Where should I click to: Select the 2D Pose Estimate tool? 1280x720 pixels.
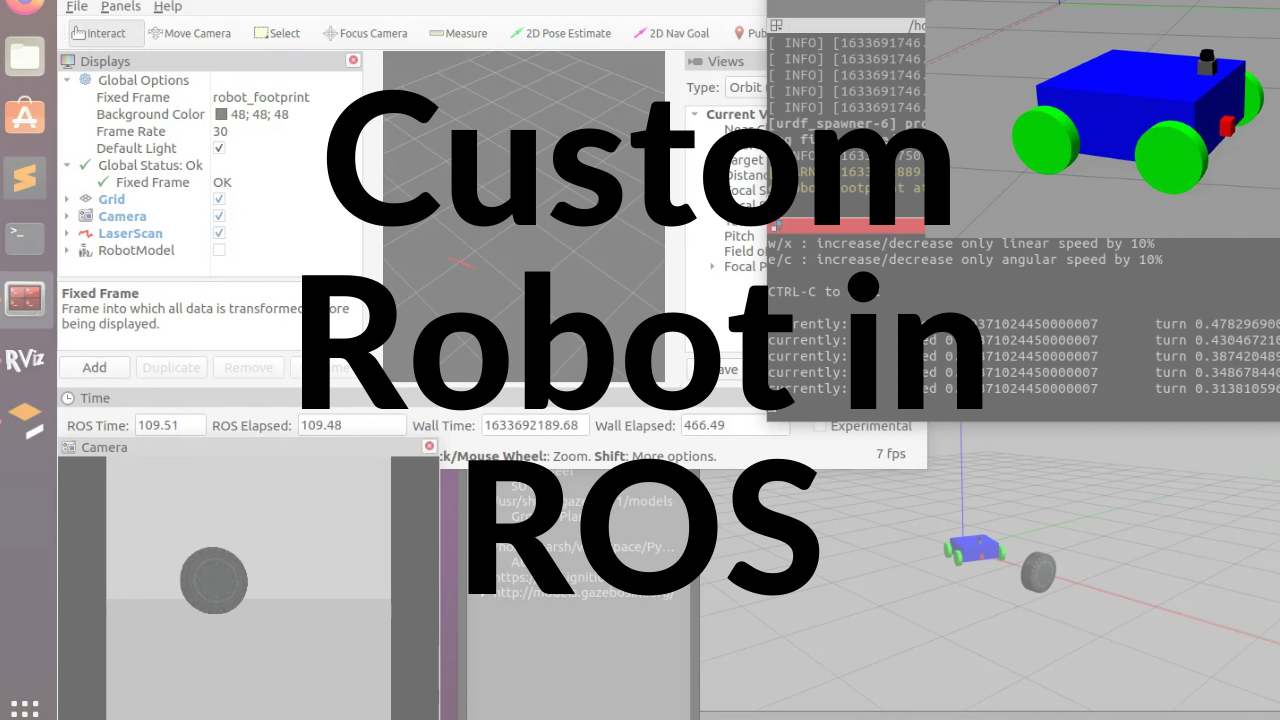coord(560,33)
